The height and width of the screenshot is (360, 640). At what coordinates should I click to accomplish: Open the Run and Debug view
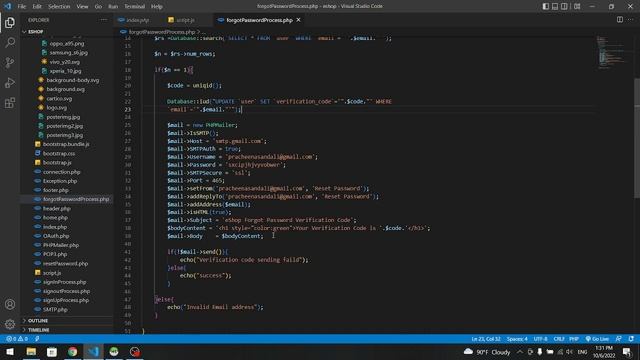(10, 82)
